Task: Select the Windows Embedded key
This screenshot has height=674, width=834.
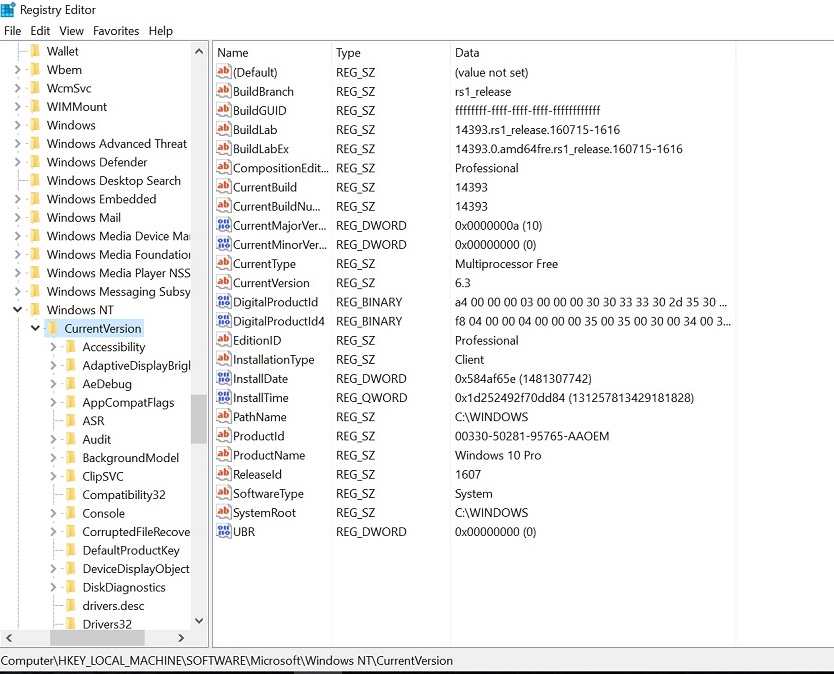Action: 102,199
